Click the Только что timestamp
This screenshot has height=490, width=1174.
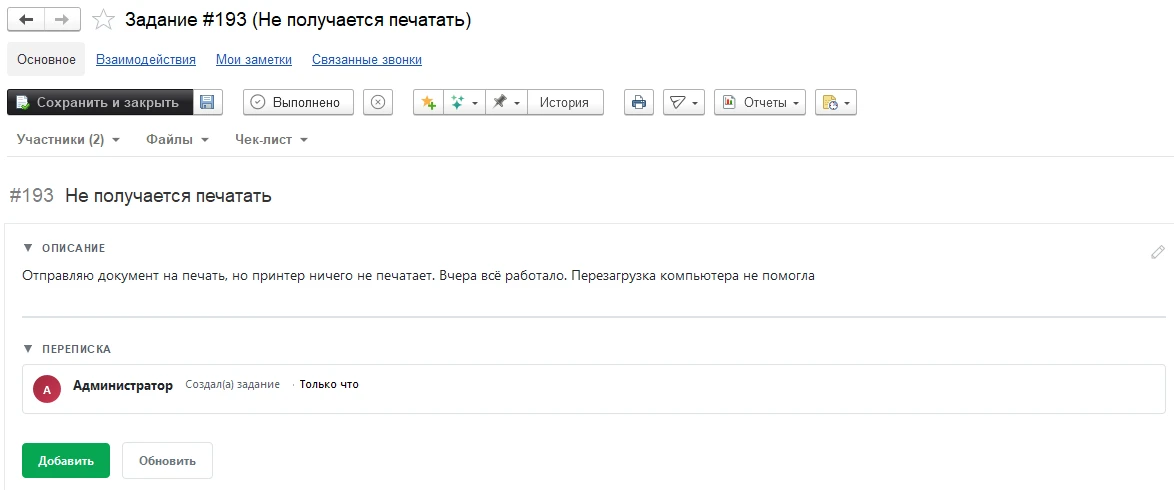pos(329,385)
